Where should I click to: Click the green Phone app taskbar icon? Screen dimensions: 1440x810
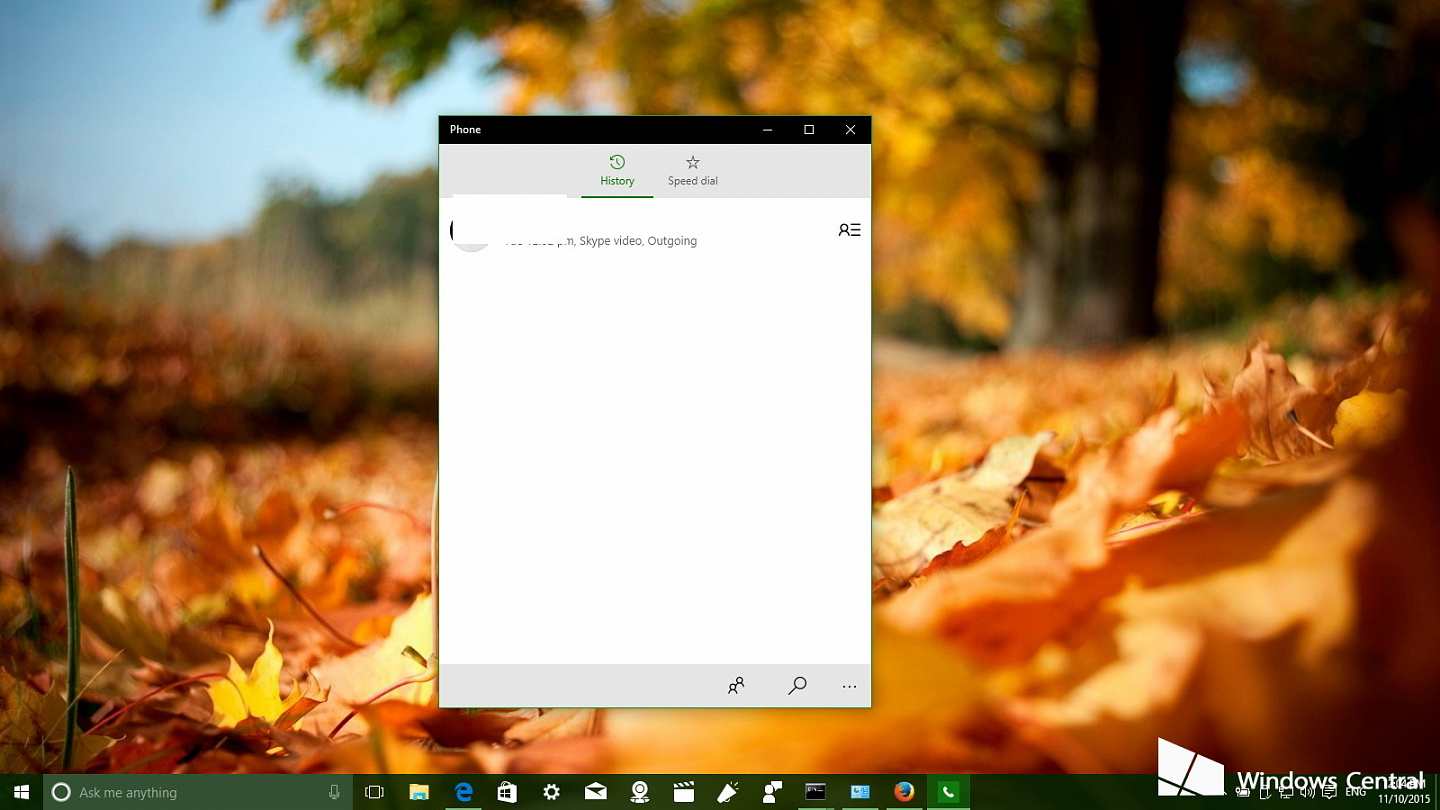click(948, 792)
